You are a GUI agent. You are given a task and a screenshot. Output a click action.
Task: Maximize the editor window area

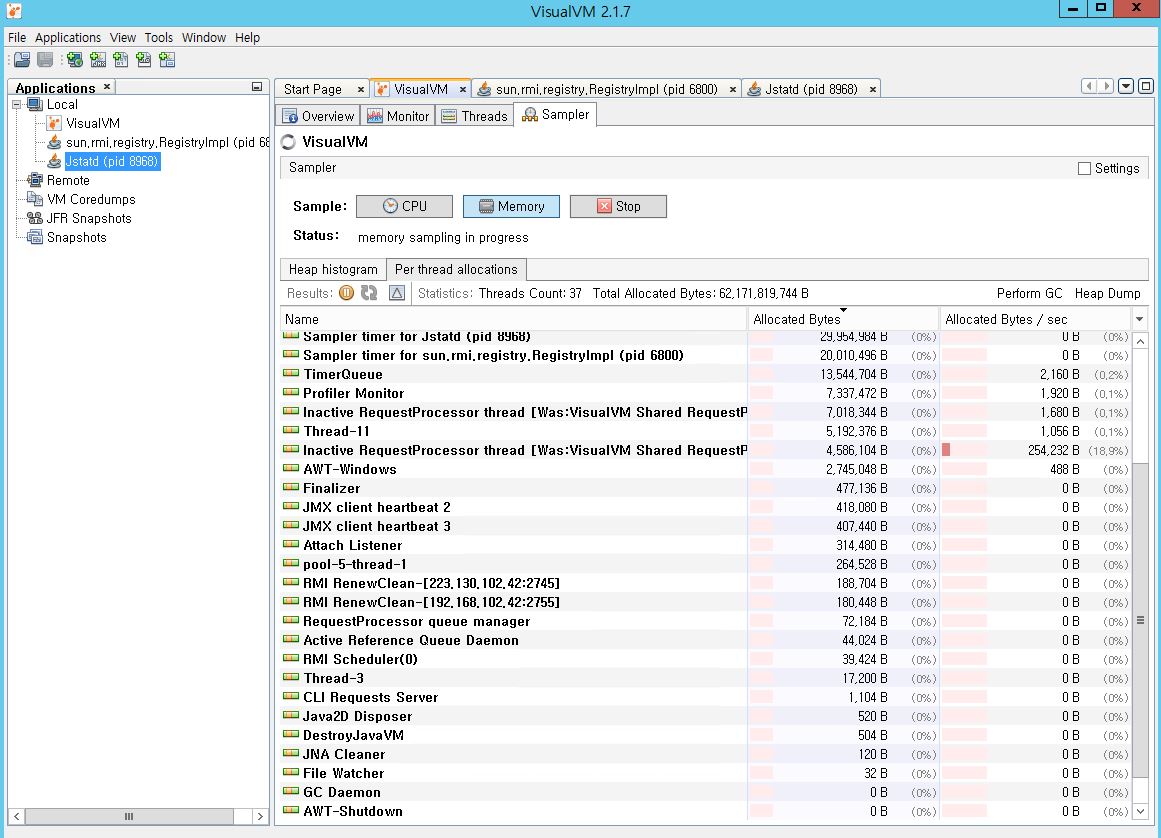[x=1145, y=87]
